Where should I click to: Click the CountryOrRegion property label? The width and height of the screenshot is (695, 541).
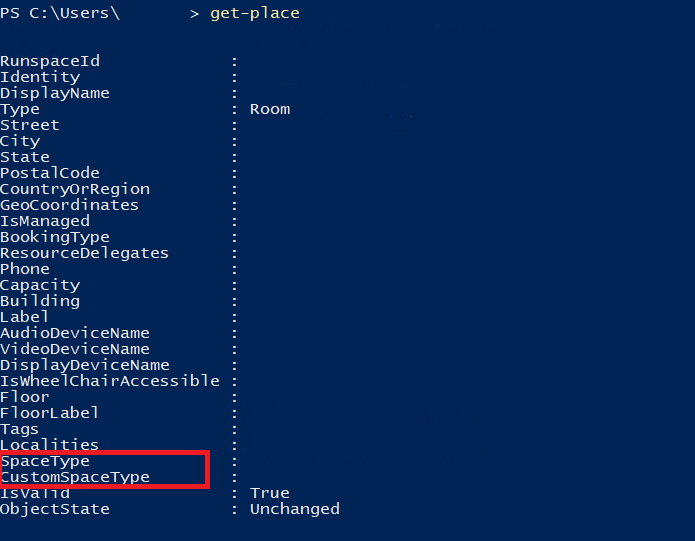(75, 189)
